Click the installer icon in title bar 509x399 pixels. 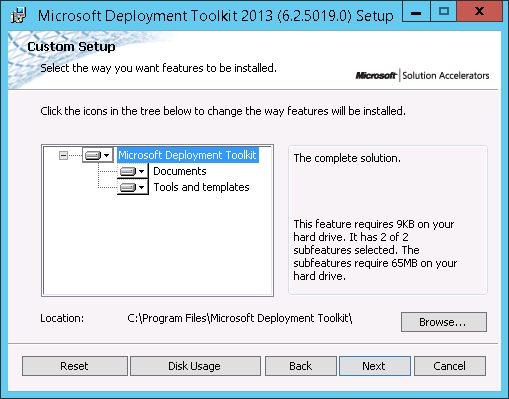coord(18,15)
